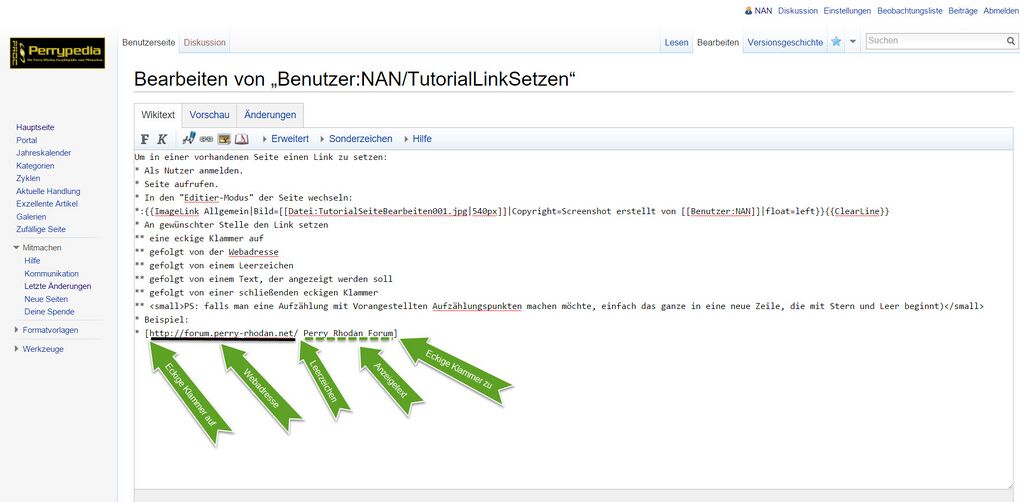Expand the Werkzeuge sidebar section
Viewport: 1020px width, 502px height.
tap(38, 349)
